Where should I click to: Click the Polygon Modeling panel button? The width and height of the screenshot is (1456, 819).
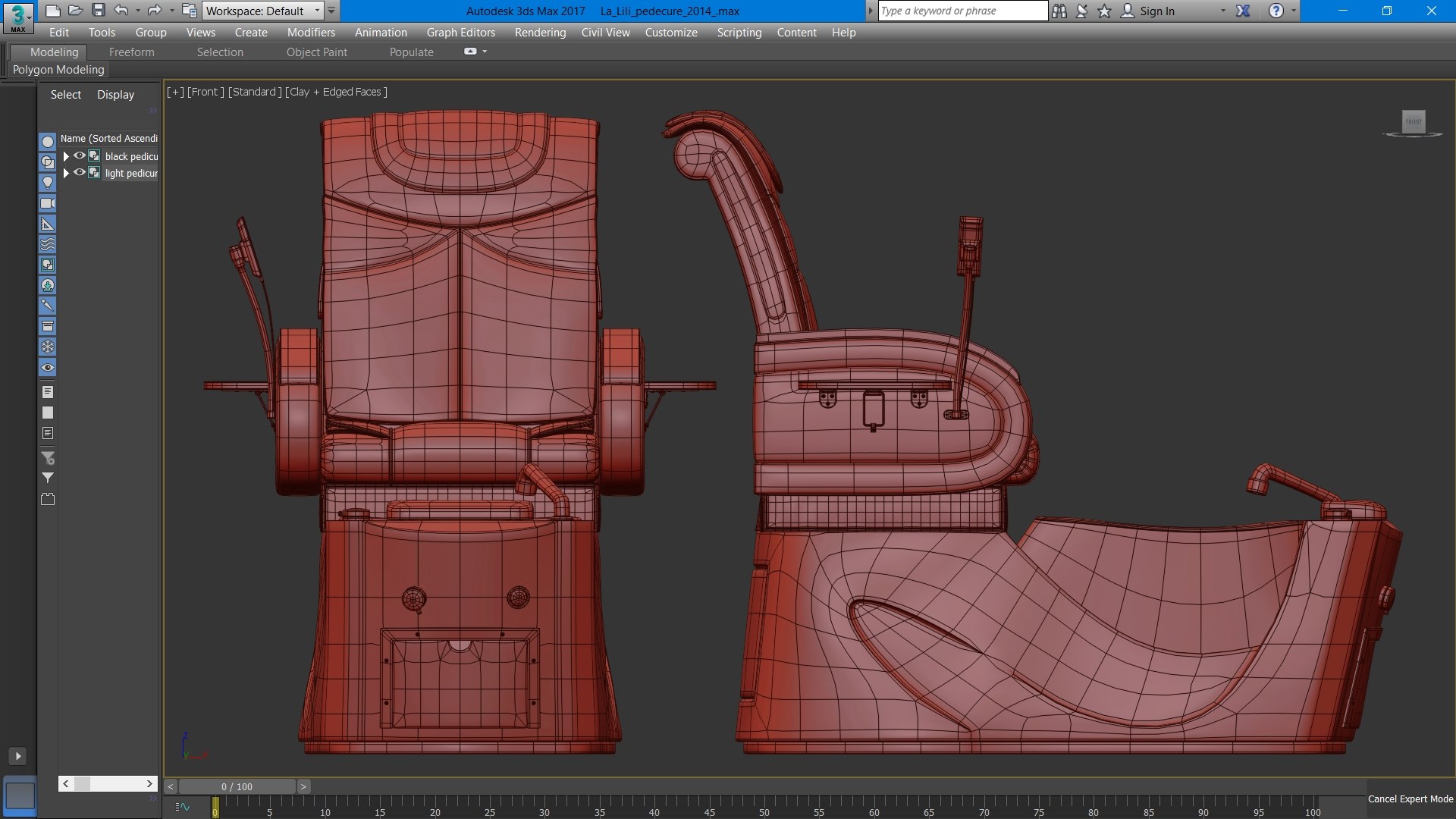click(58, 69)
